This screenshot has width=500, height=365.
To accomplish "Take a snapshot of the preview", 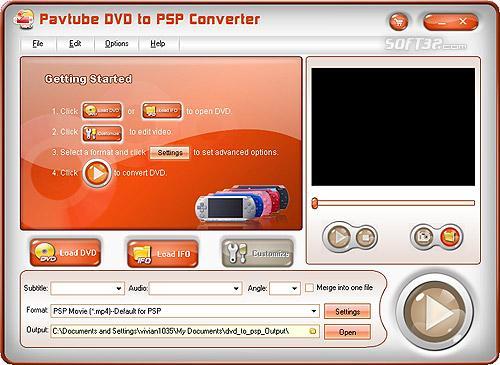I will coord(423,237).
